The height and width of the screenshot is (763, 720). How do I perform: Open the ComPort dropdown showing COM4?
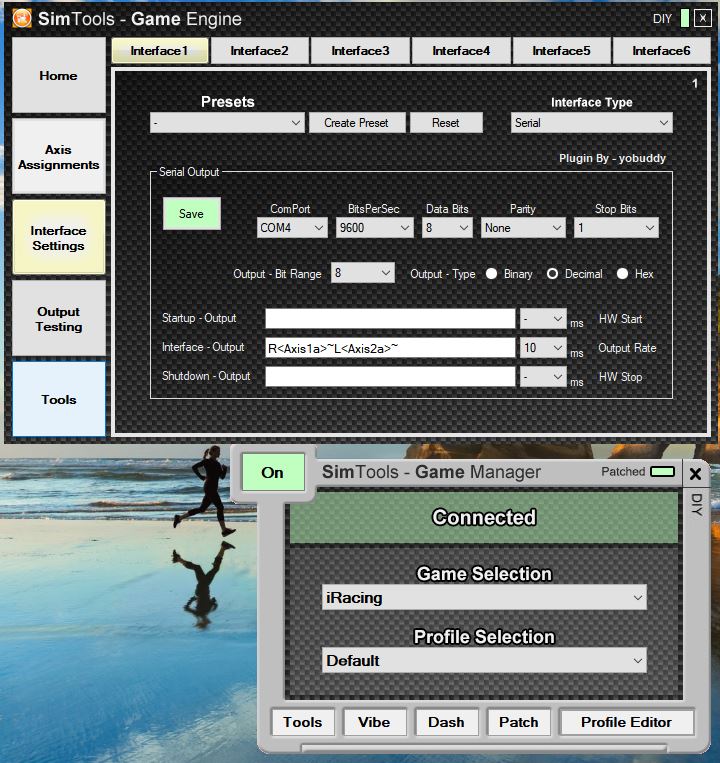[x=292, y=228]
